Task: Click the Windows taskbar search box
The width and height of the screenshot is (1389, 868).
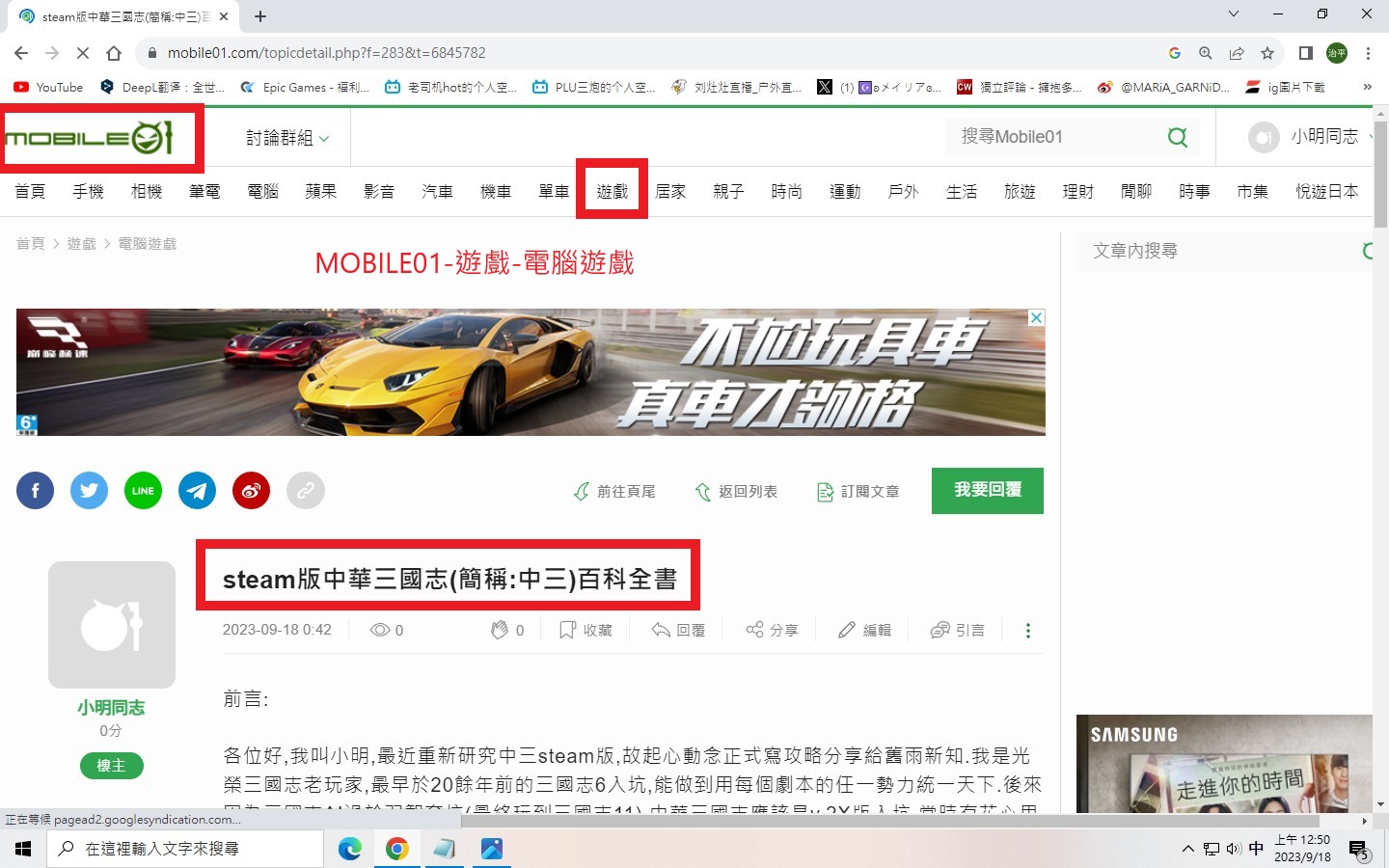Action: pos(185,849)
